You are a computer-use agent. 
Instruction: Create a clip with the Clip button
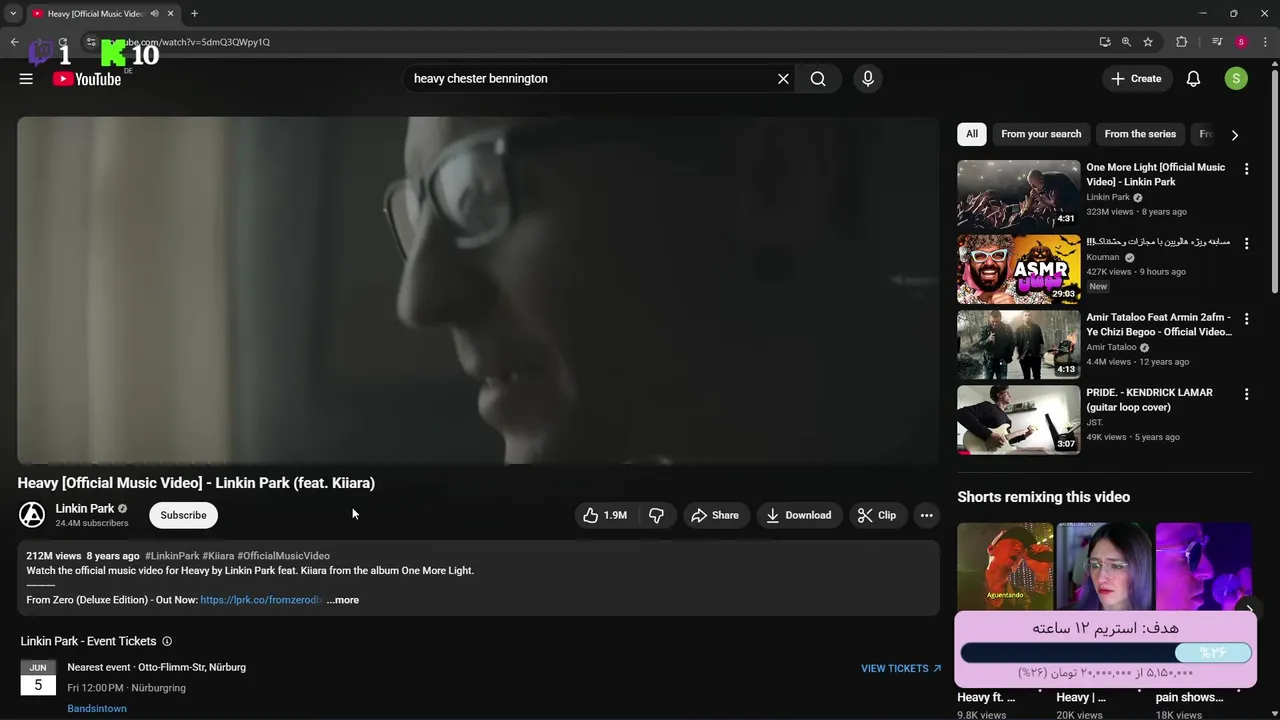point(877,515)
